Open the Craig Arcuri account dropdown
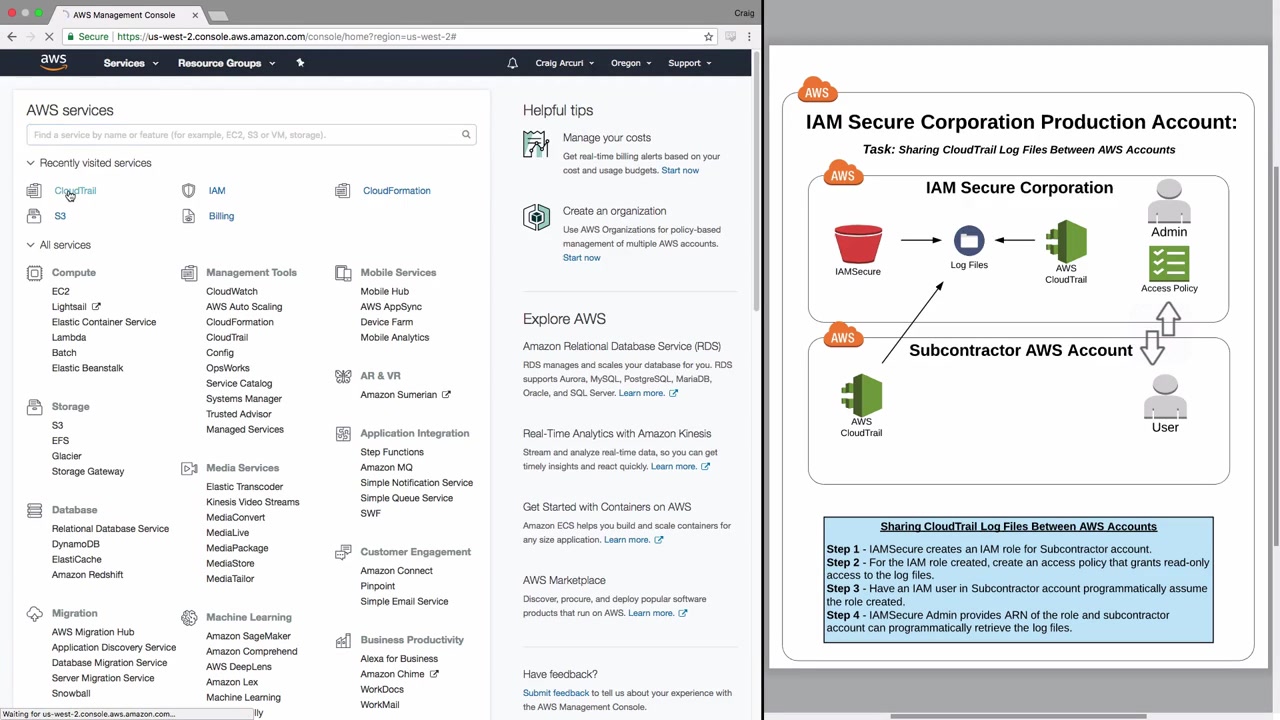 click(565, 63)
